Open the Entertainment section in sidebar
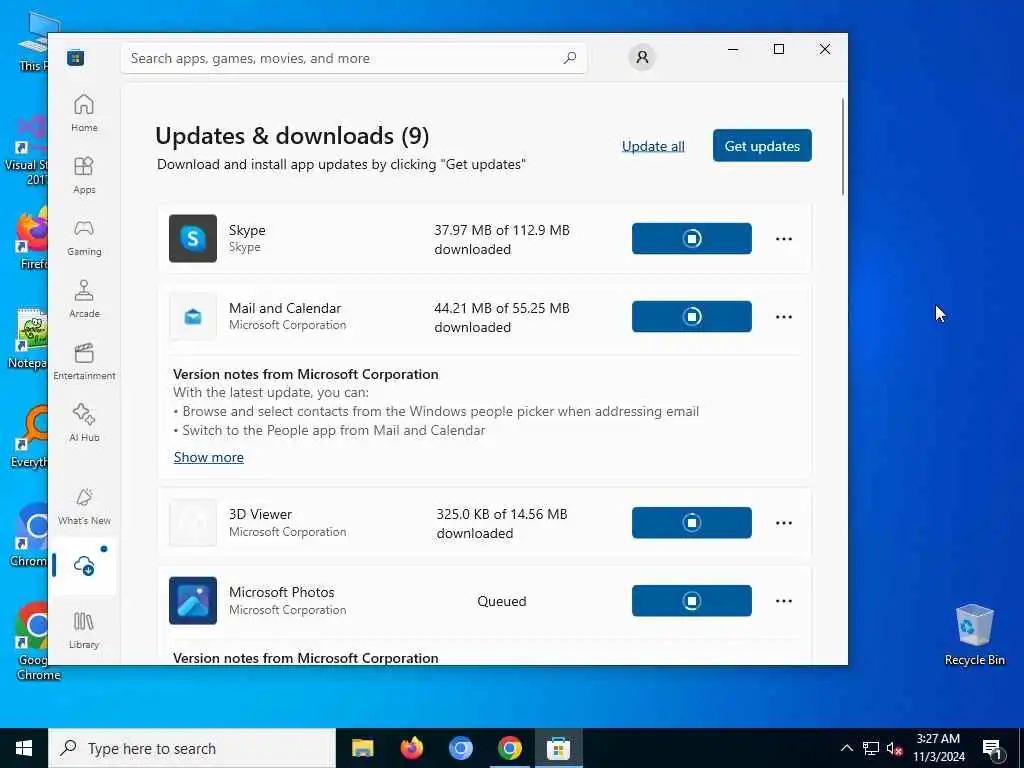The height and width of the screenshot is (768, 1024). (x=84, y=361)
